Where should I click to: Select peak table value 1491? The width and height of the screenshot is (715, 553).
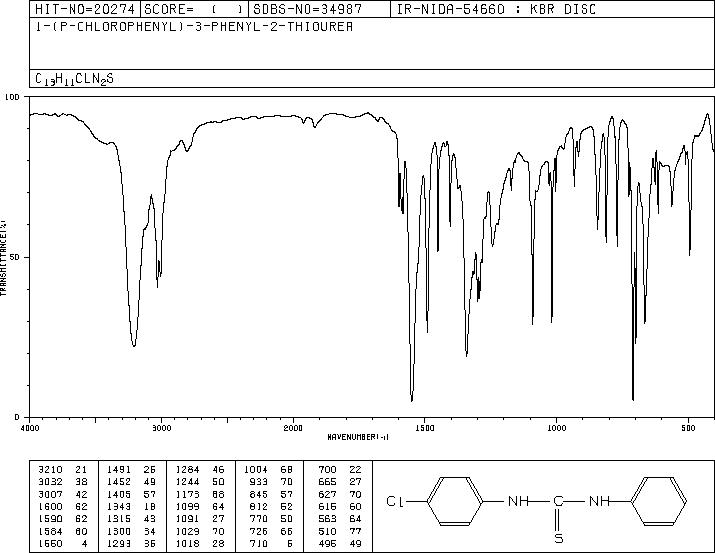click(x=119, y=470)
